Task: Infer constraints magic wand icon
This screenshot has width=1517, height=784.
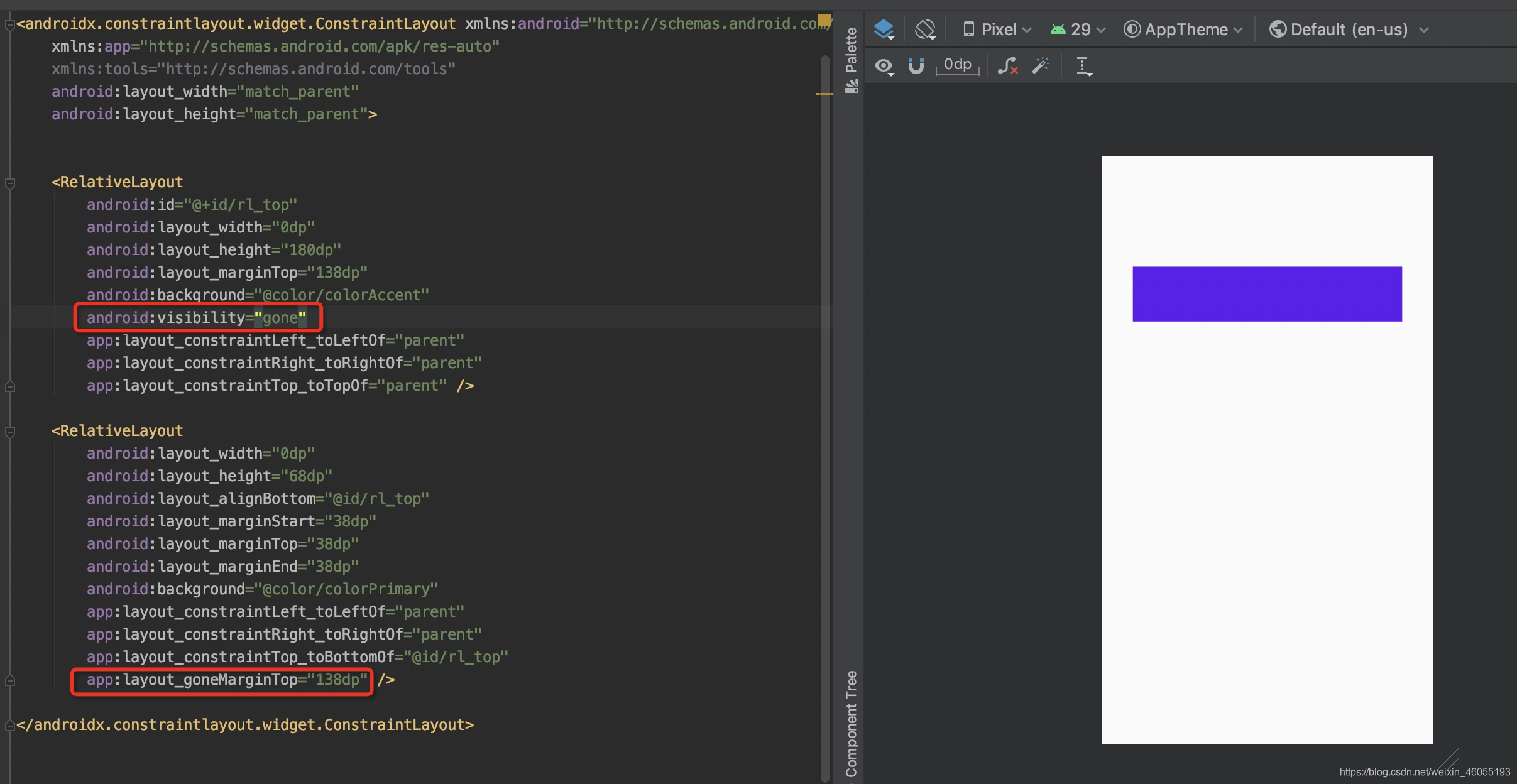Action: pyautogui.click(x=1041, y=65)
